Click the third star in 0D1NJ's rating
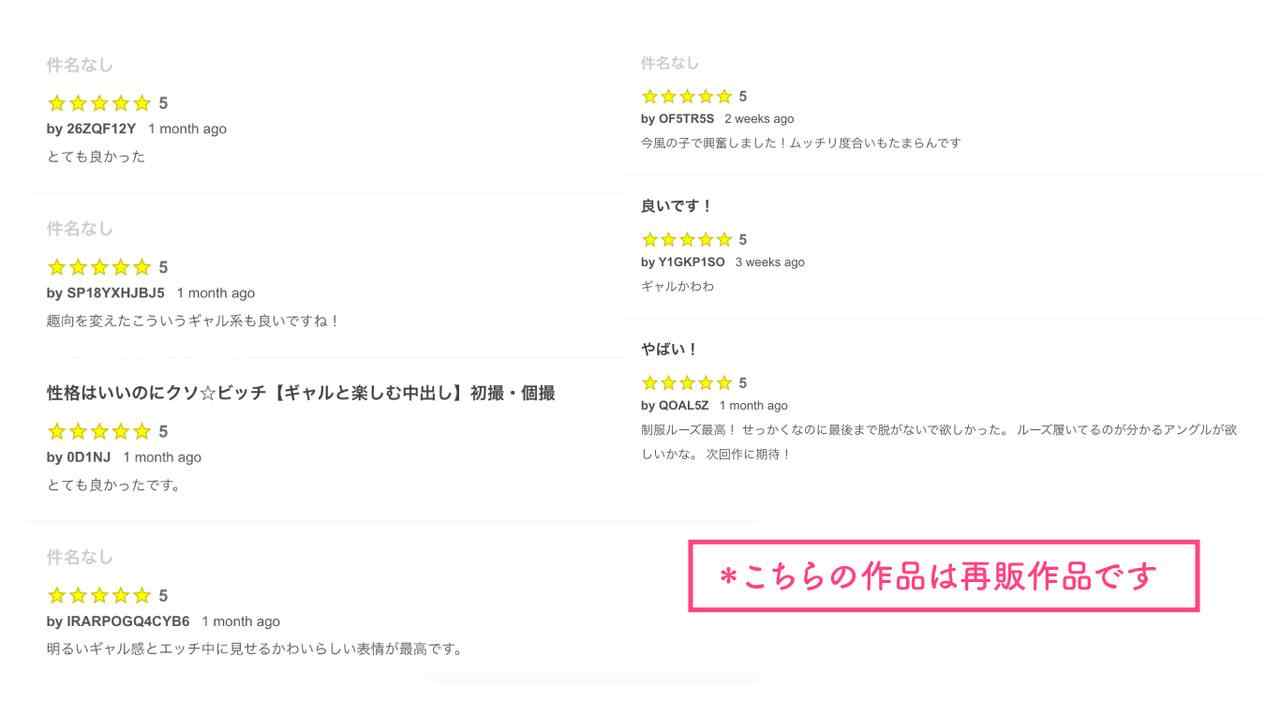The height and width of the screenshot is (719, 1280). click(x=99, y=431)
